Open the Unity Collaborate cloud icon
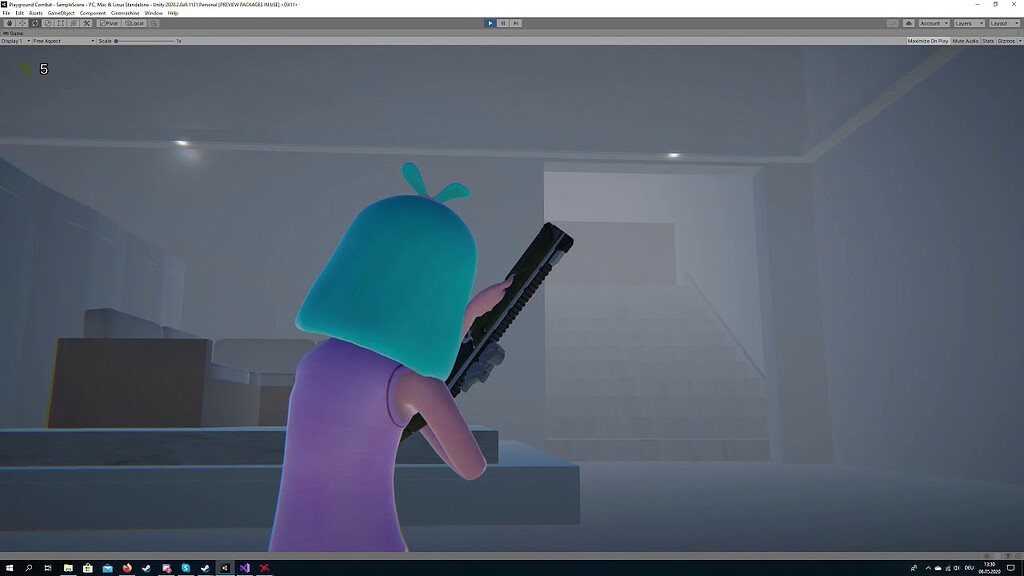Screen dimensions: 1024x576 tap(908, 22)
